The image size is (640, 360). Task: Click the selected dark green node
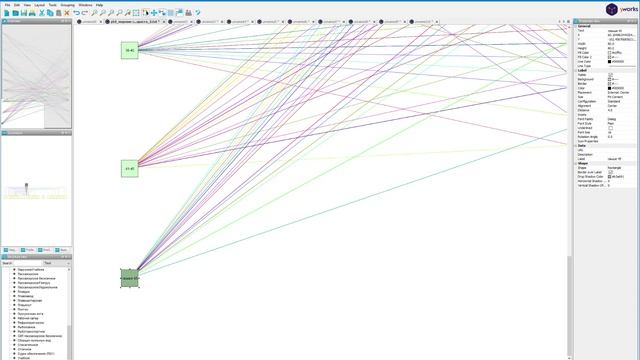130,278
